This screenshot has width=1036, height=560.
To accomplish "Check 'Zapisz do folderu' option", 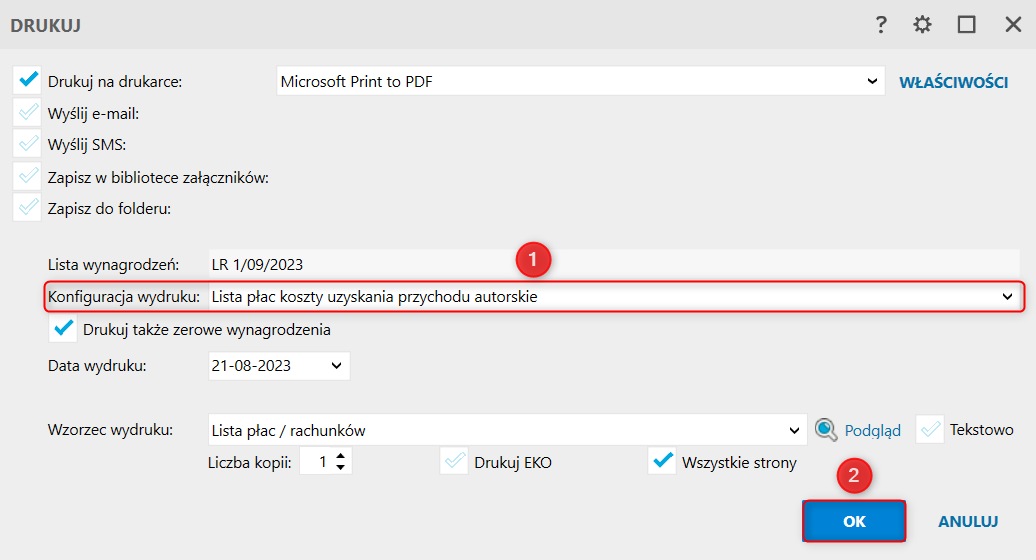I will (28, 209).
